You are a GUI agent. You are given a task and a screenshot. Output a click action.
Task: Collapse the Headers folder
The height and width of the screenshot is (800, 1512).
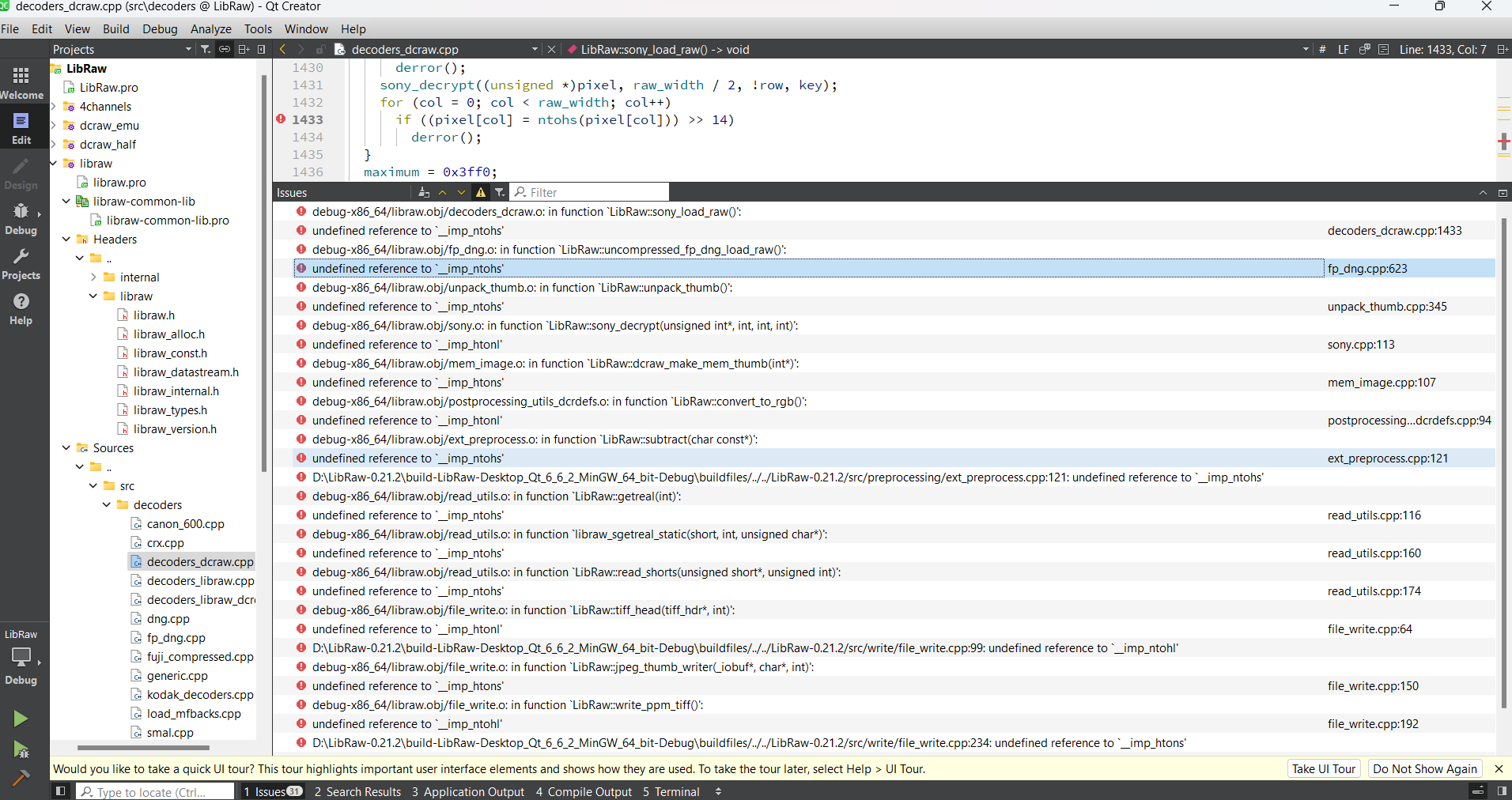point(66,239)
